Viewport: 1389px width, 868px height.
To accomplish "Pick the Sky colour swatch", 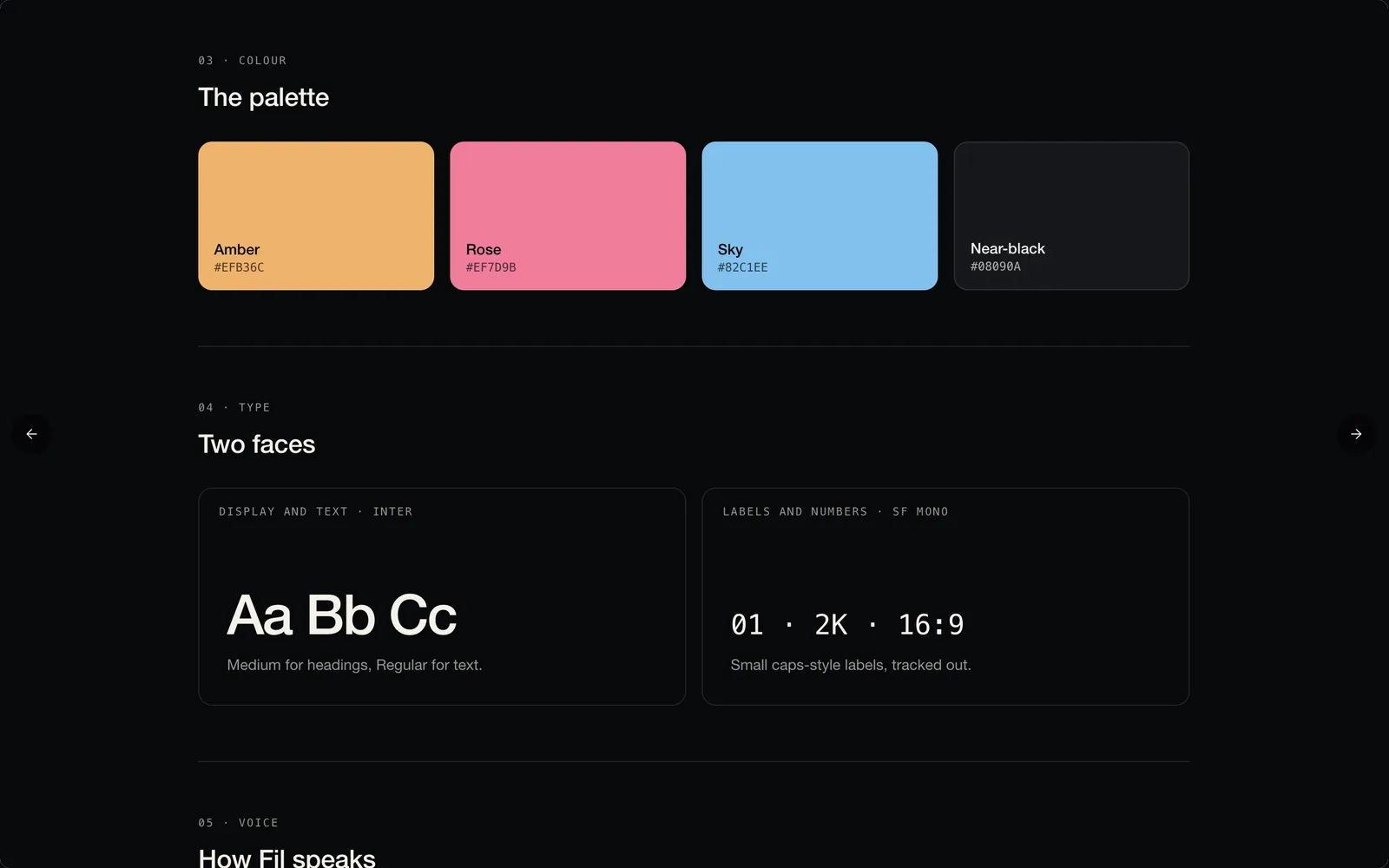I will tap(820, 216).
